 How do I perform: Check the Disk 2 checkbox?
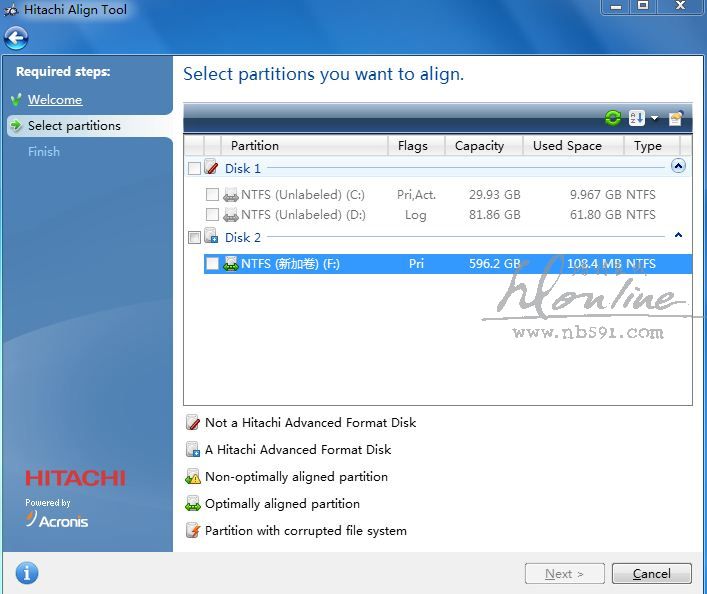194,237
